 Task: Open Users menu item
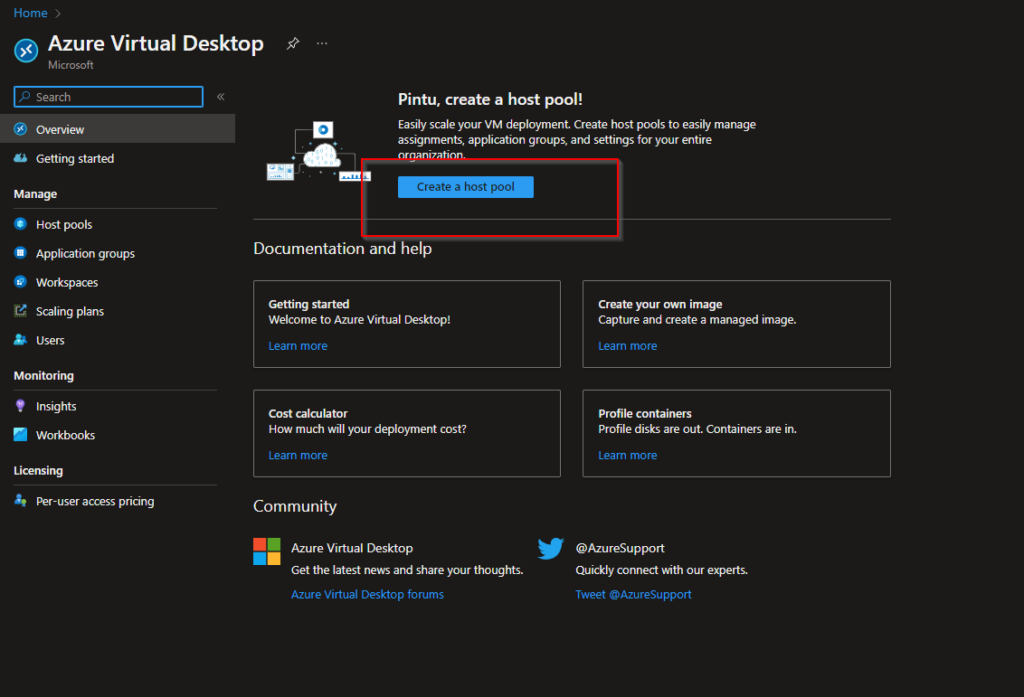(50, 340)
